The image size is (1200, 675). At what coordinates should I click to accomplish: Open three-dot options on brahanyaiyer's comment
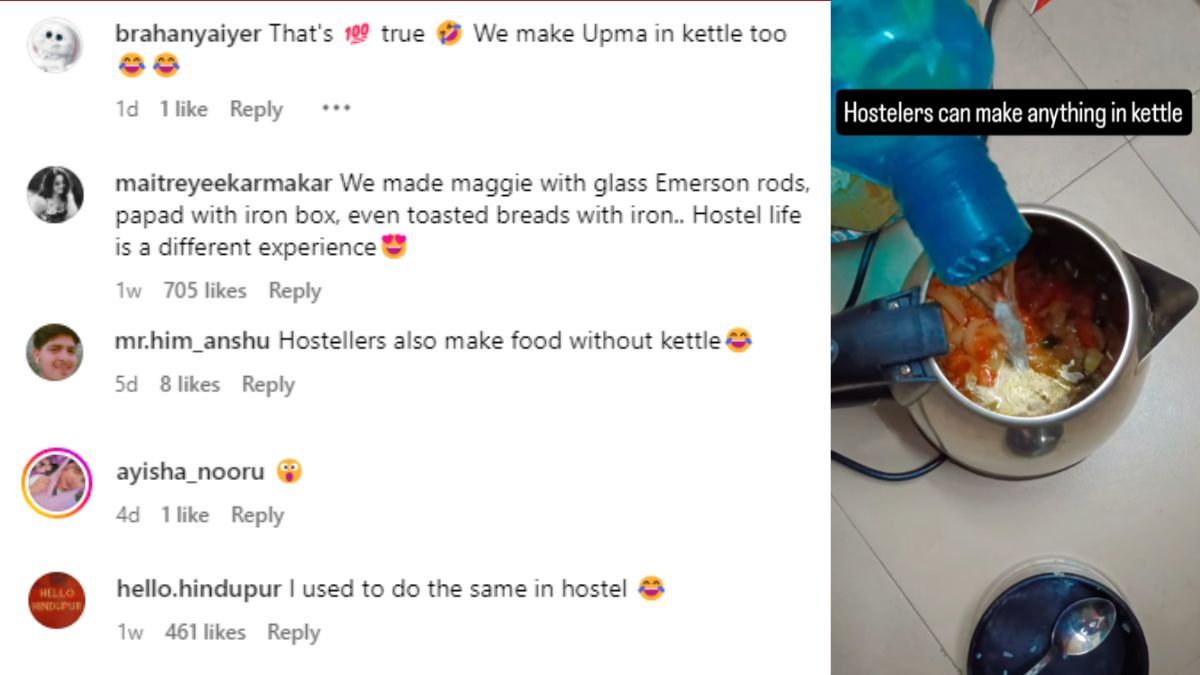tap(336, 109)
